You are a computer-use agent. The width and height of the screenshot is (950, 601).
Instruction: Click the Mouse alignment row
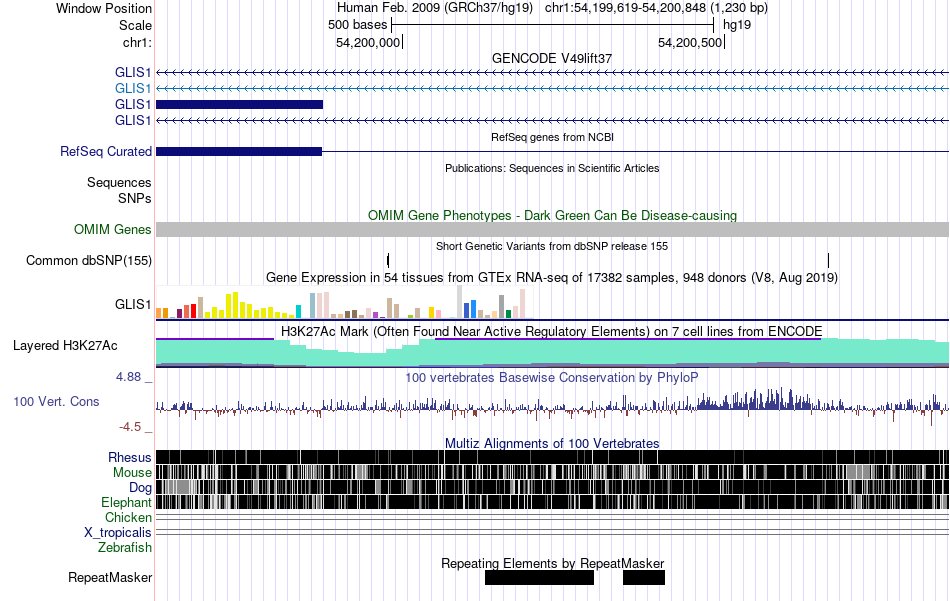click(553, 472)
